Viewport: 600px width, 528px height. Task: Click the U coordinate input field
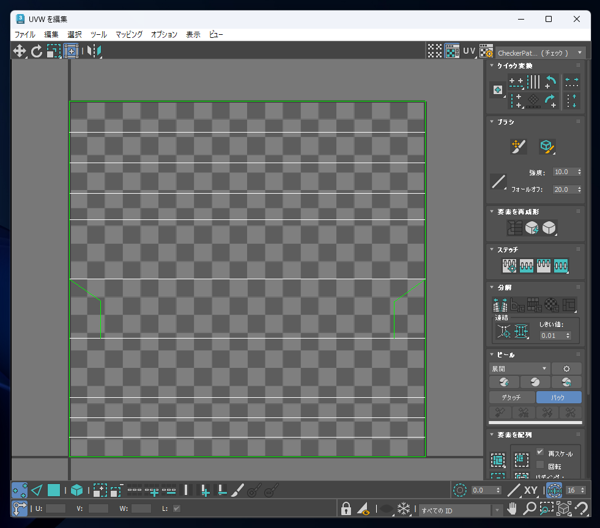(x=55, y=509)
